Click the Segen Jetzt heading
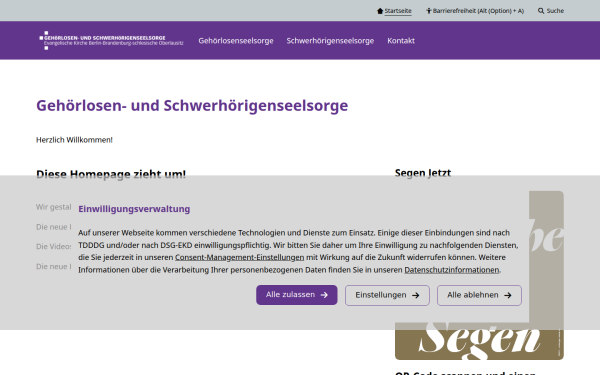Viewport: 600px width, 375px height. click(423, 173)
